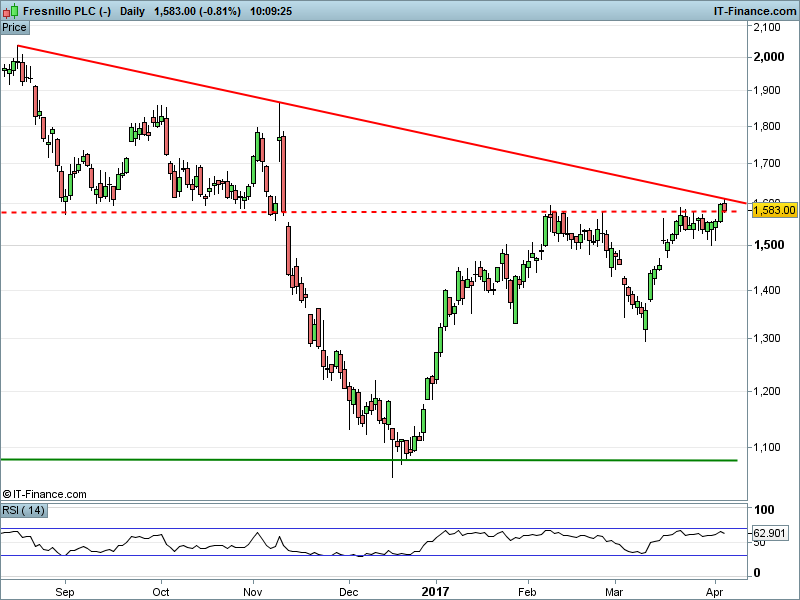
Task: Click the 2017 date axis label
Action: tap(435, 592)
